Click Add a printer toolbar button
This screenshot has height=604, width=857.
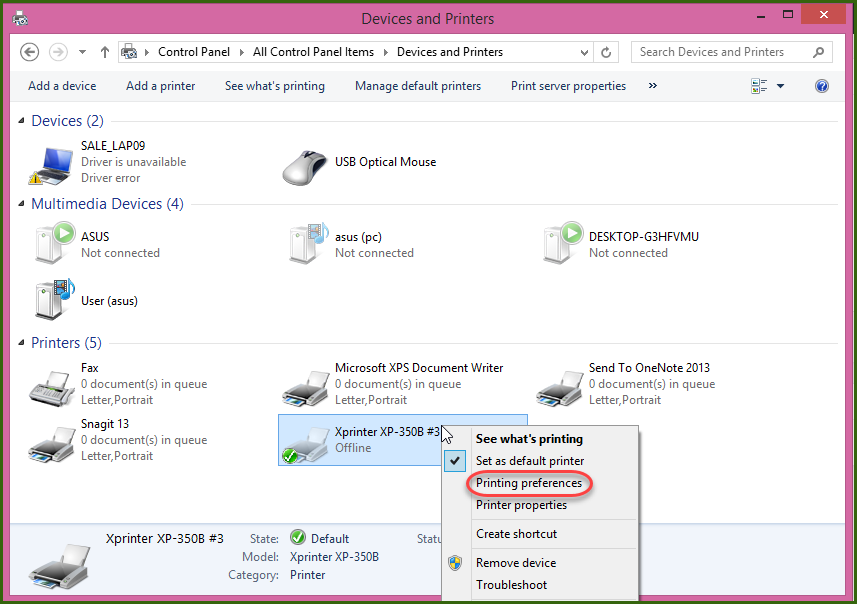(x=160, y=86)
